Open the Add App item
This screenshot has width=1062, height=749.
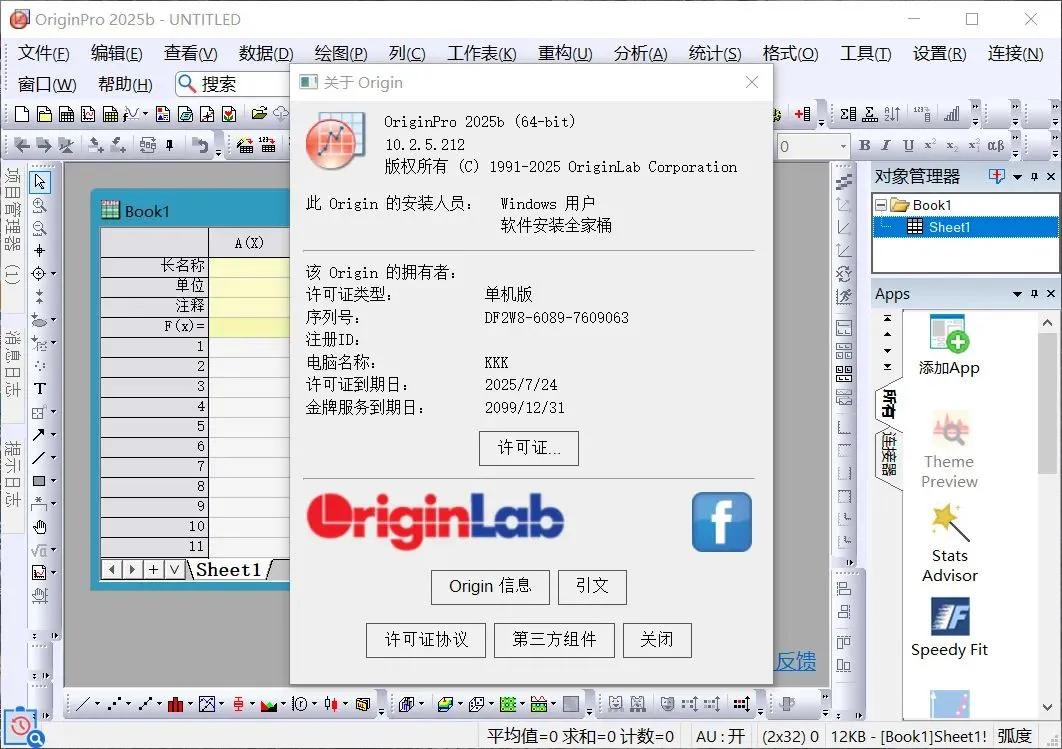click(x=949, y=345)
